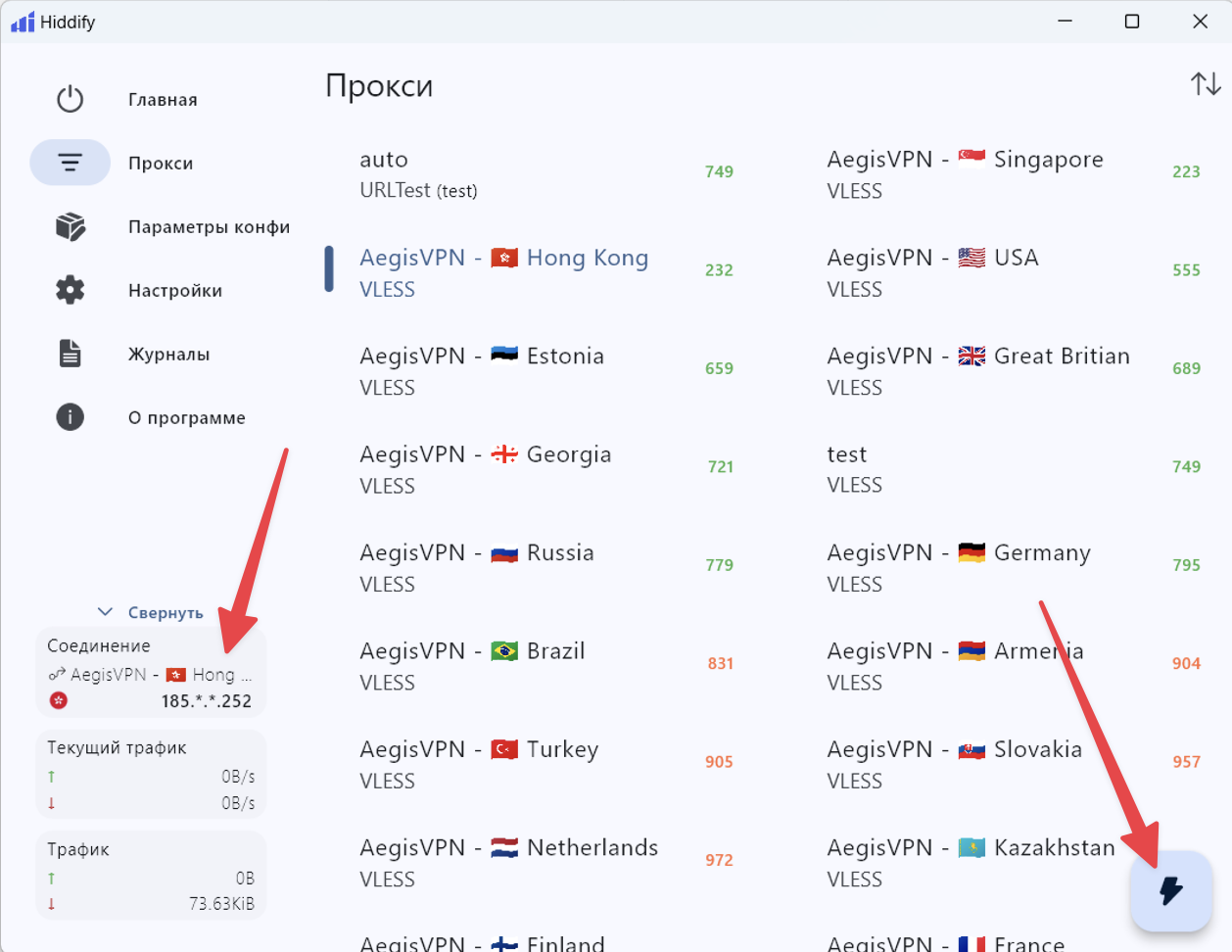Select the test VLESS proxy
The width and height of the screenshot is (1232, 952).
click(x=1014, y=468)
